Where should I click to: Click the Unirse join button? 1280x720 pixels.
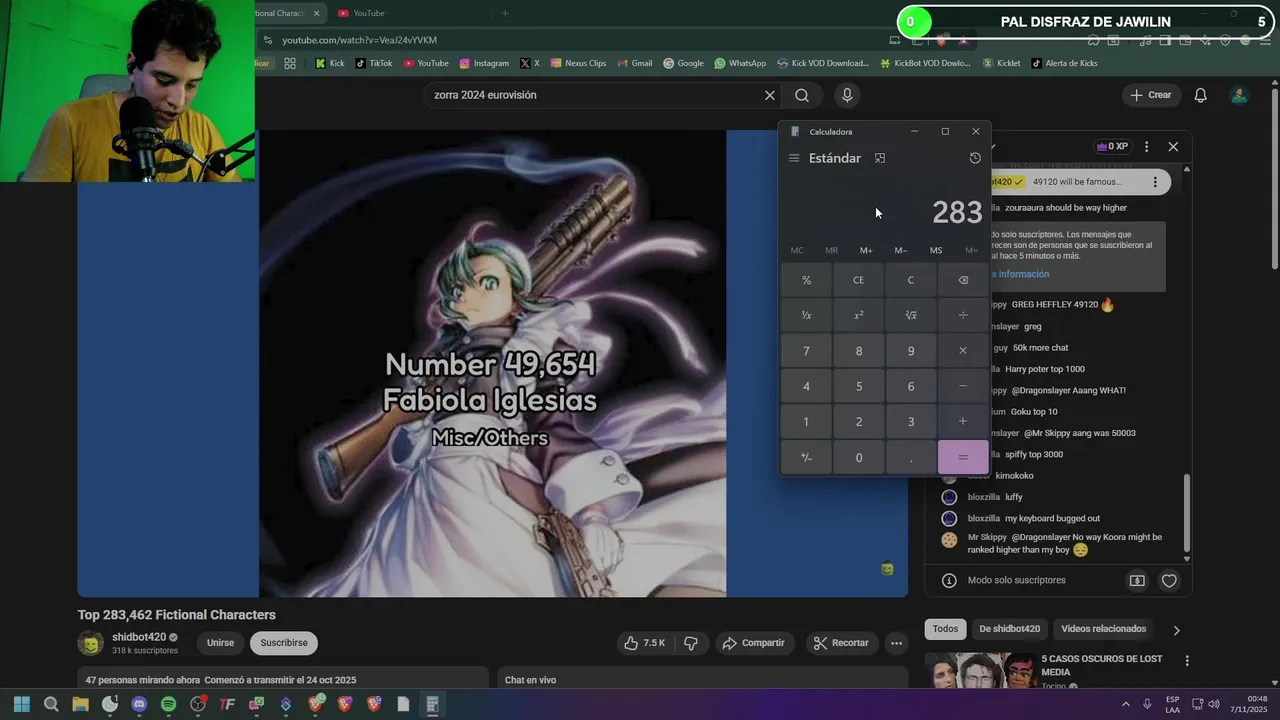tap(220, 643)
